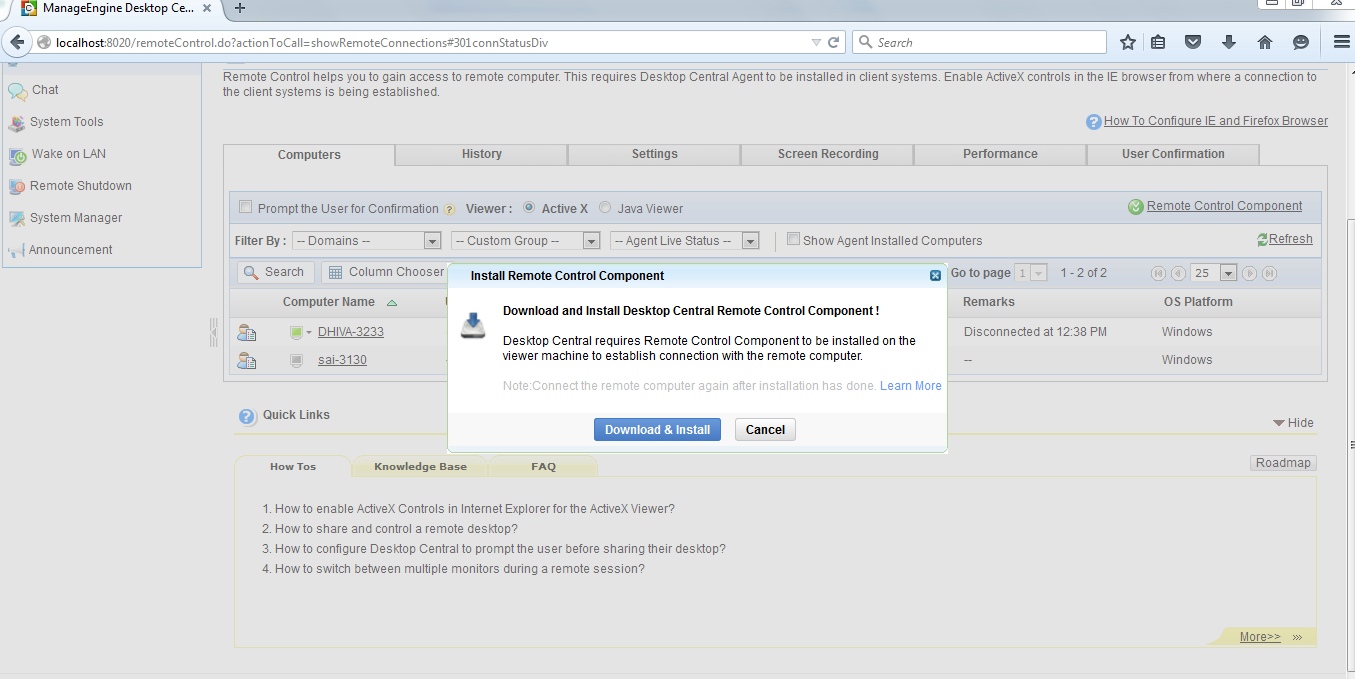1355x679 pixels.
Task: Switch to the Performance tab
Action: (x=1000, y=154)
